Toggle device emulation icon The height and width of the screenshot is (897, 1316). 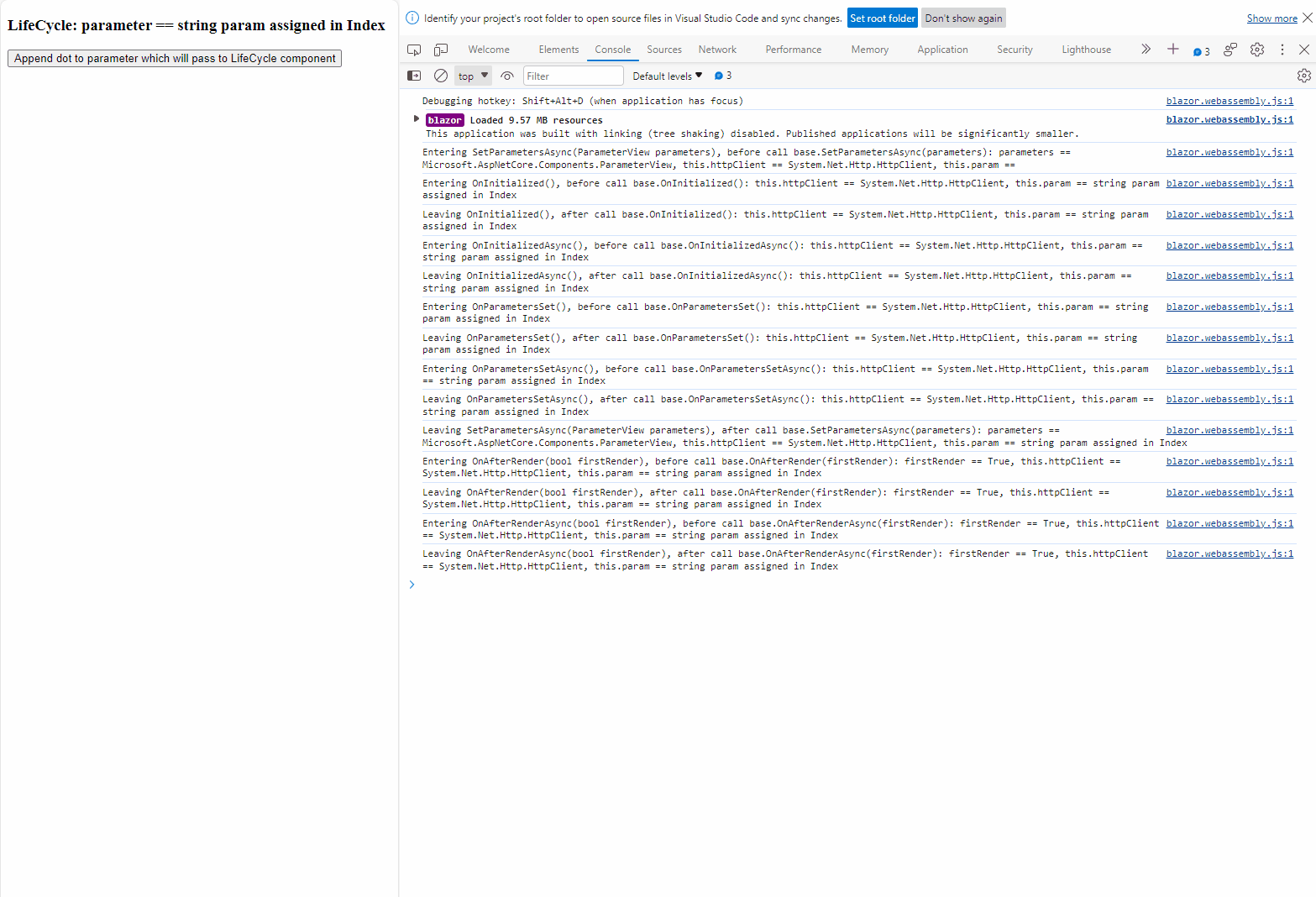pos(441,50)
